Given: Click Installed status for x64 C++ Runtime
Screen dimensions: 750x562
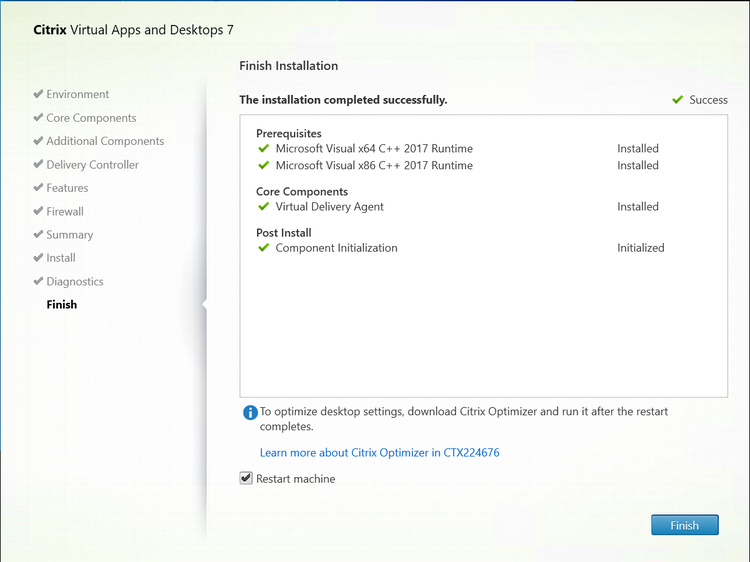Looking at the screenshot, I should click(x=638, y=149).
